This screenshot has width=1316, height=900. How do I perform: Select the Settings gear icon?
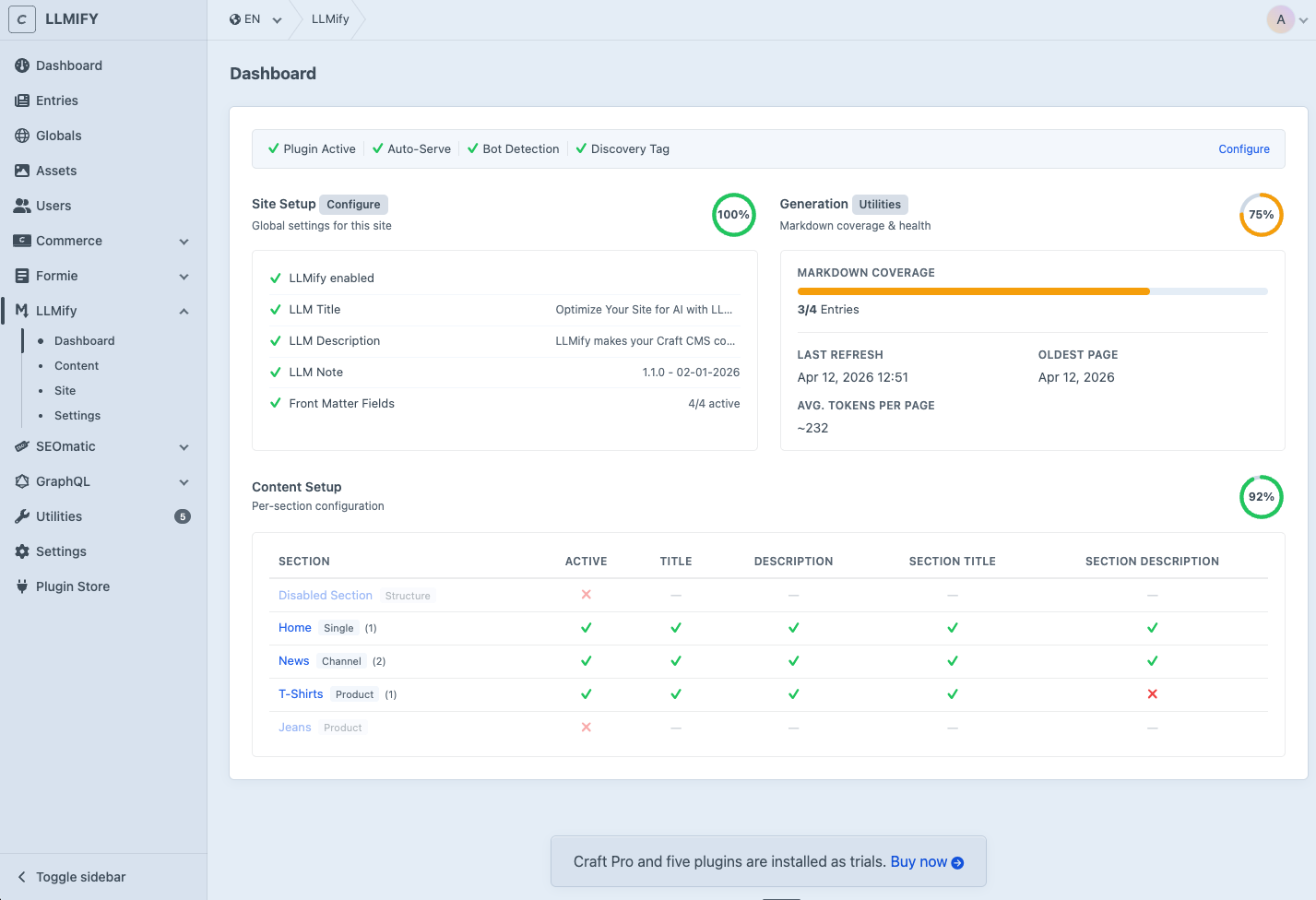point(20,551)
